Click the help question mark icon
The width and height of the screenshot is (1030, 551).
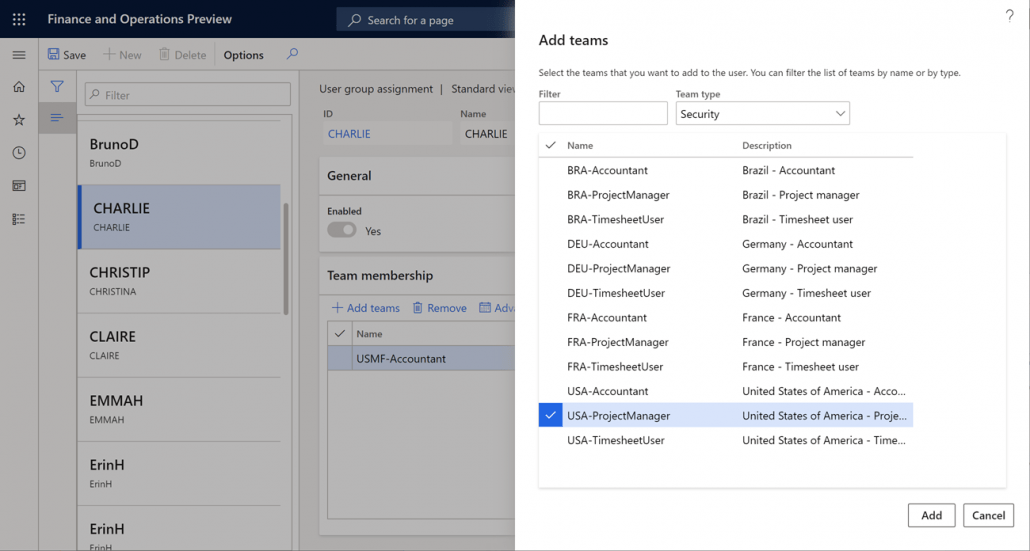1010,16
